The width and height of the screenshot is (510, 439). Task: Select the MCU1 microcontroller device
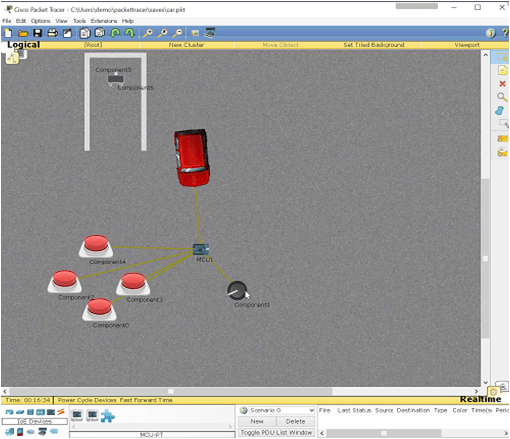[x=201, y=249]
